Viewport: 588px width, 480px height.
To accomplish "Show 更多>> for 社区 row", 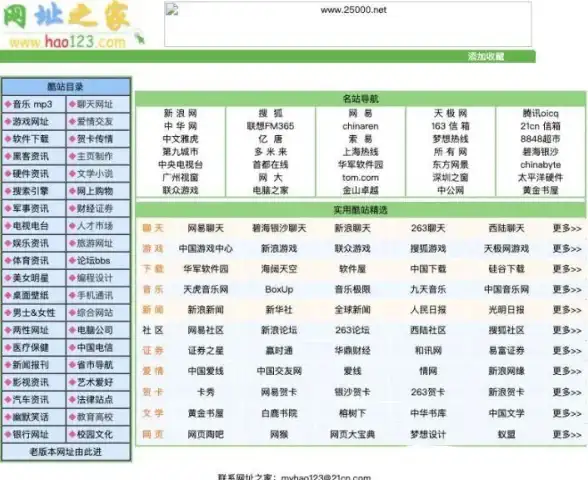I will tap(567, 330).
